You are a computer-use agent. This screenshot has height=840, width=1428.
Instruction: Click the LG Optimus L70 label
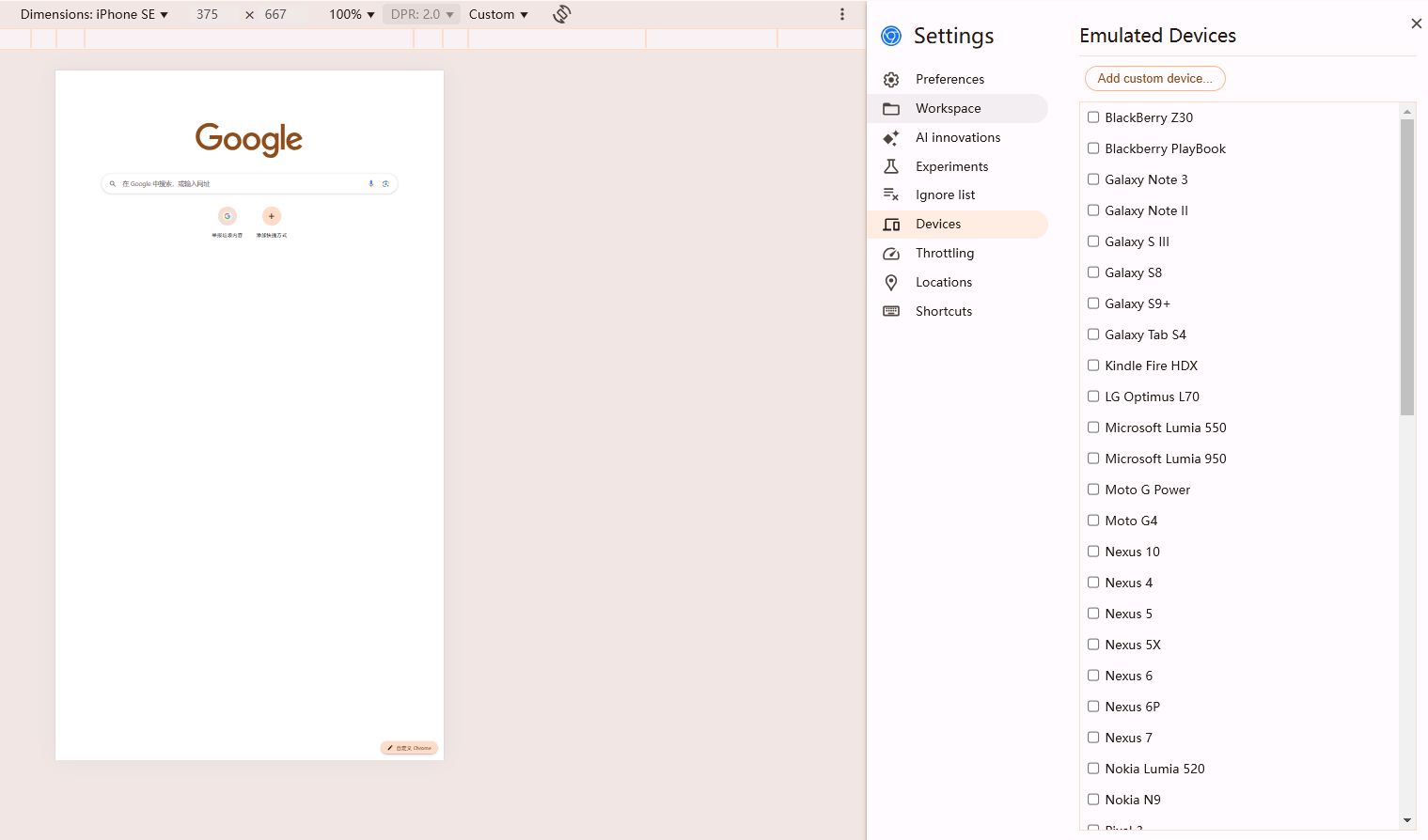[x=1153, y=397]
